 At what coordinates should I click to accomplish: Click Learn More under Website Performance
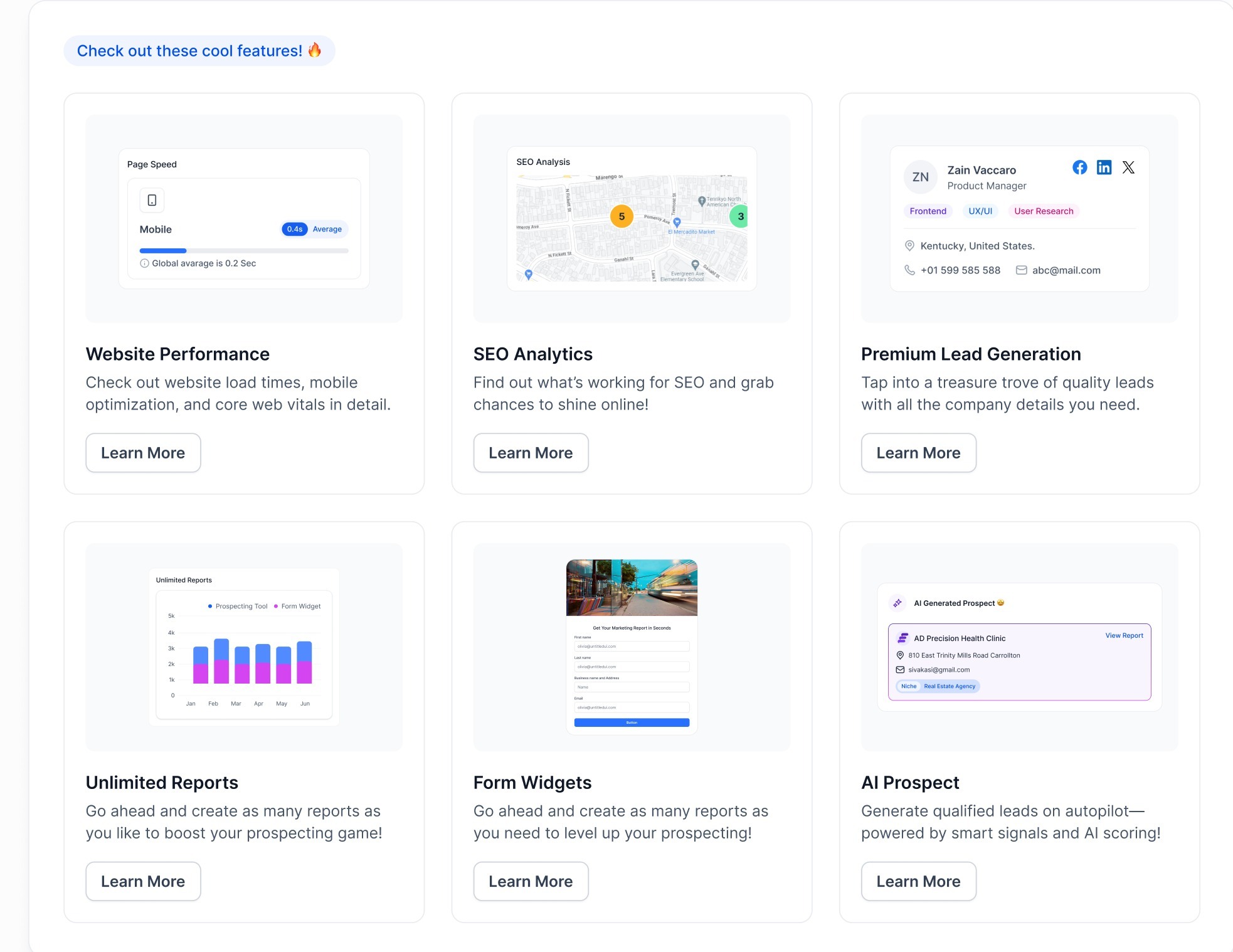click(143, 453)
